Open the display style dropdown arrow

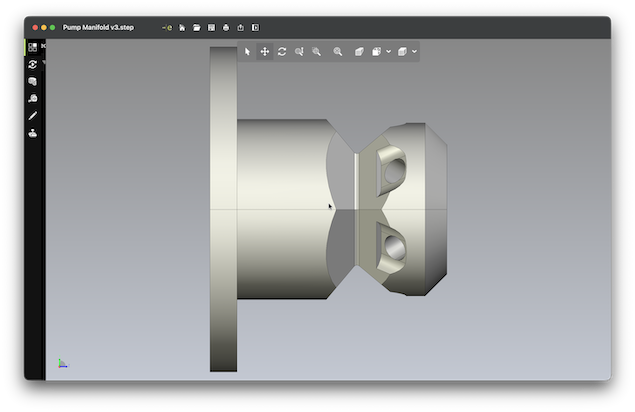(x=414, y=51)
